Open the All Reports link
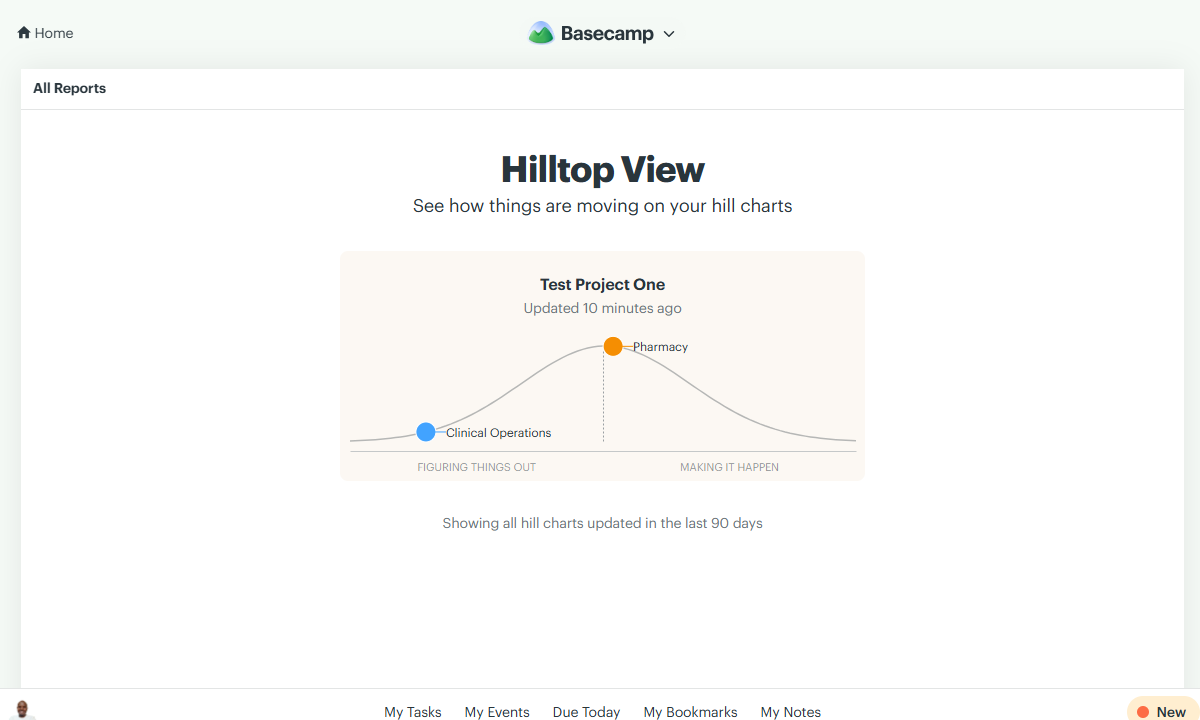 [x=69, y=88]
